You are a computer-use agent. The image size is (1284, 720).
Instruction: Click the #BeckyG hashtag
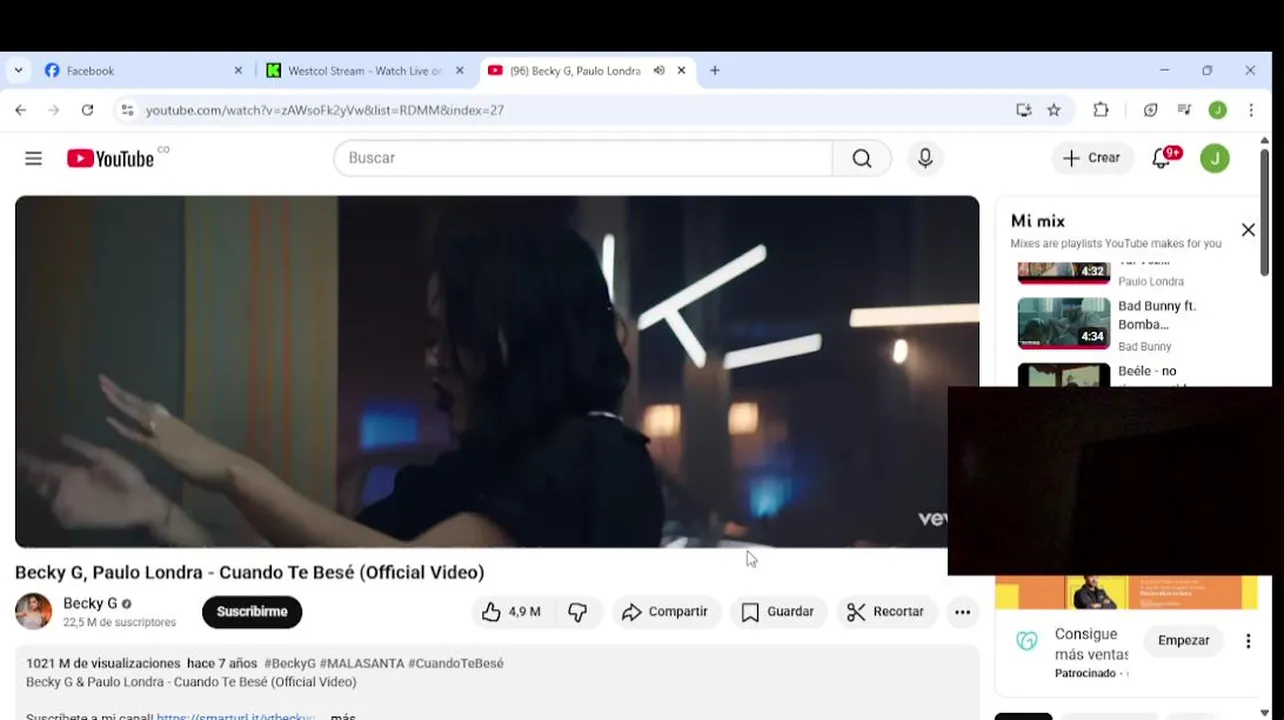click(x=290, y=664)
